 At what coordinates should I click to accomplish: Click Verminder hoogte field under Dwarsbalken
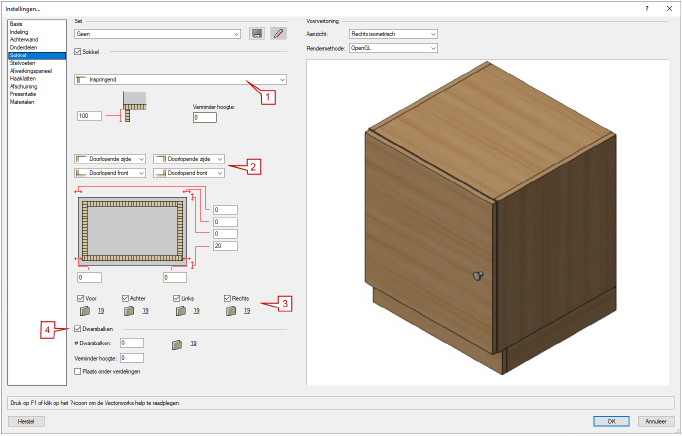coord(132,358)
